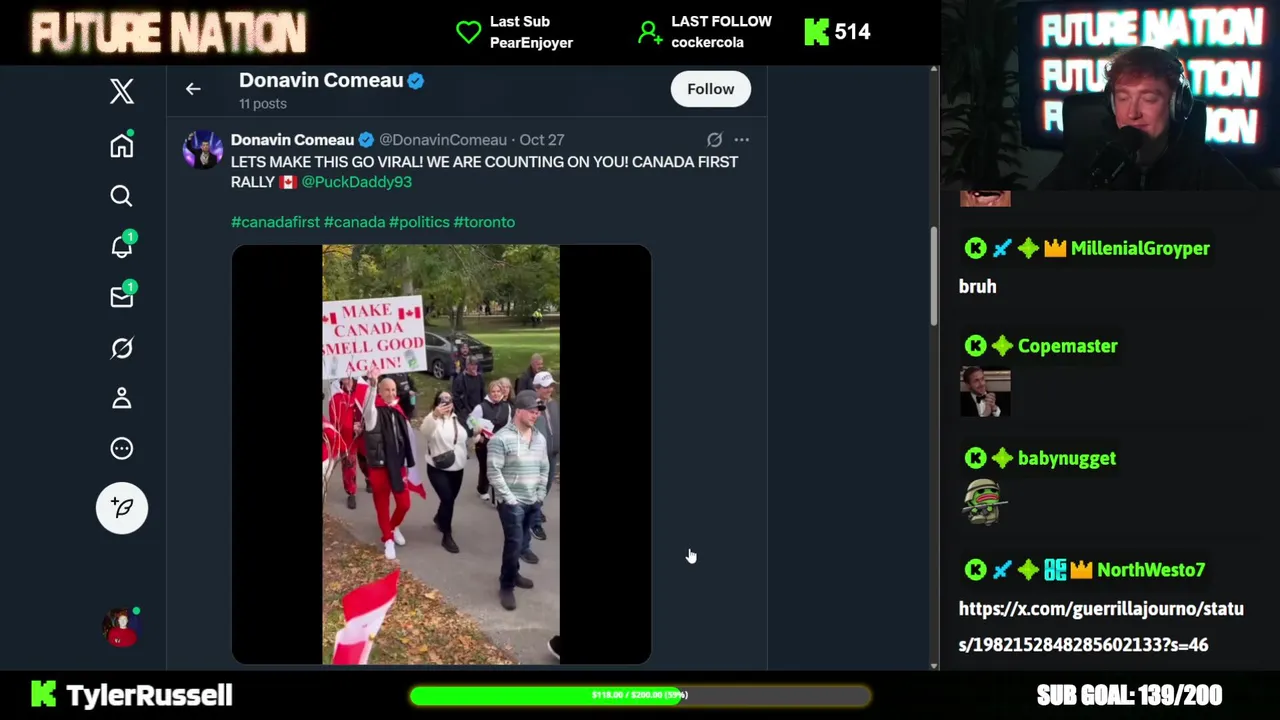Open the @PuckDaddy93 mention link

pyautogui.click(x=357, y=182)
